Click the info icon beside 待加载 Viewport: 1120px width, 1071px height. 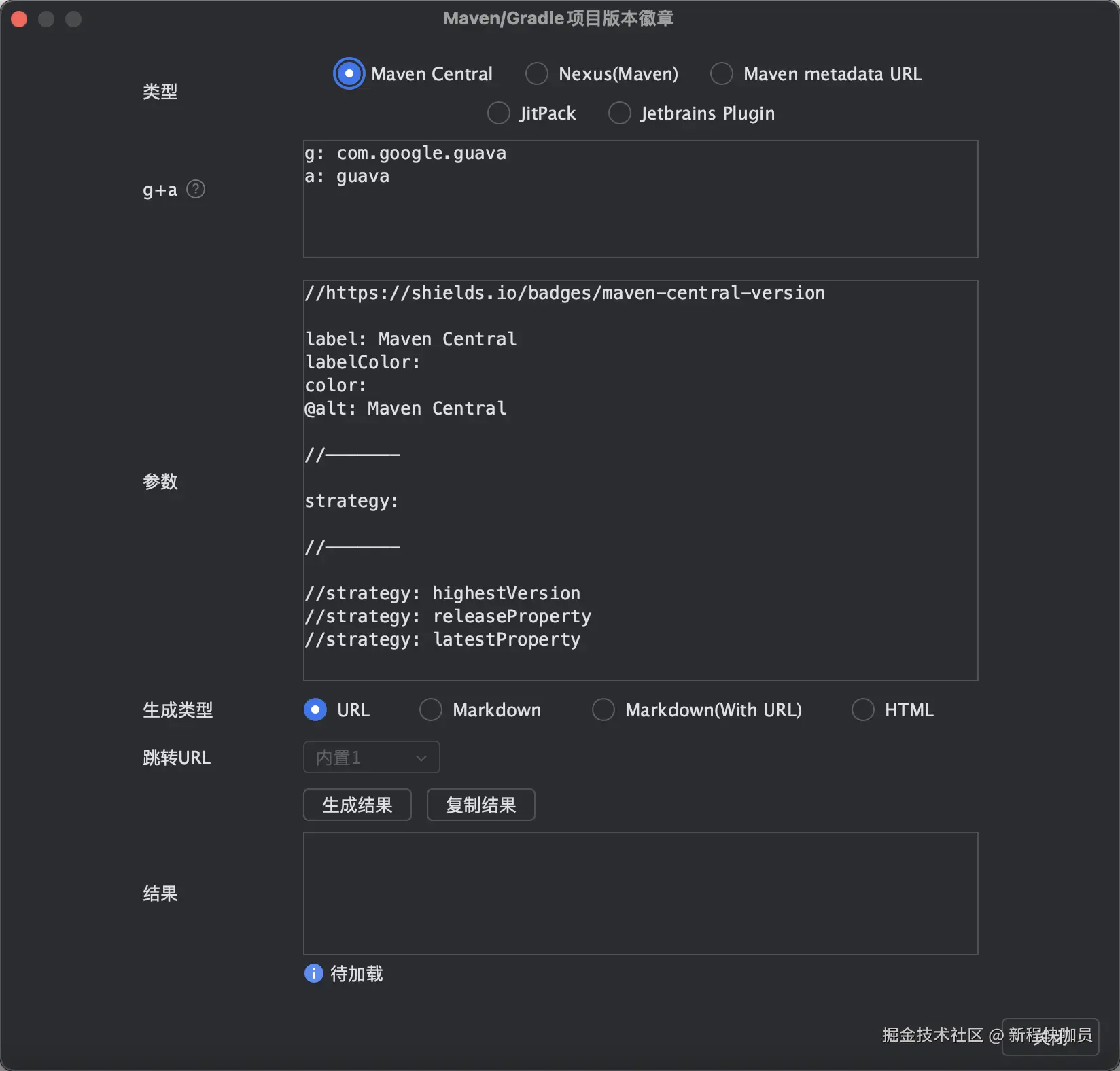pyautogui.click(x=313, y=974)
